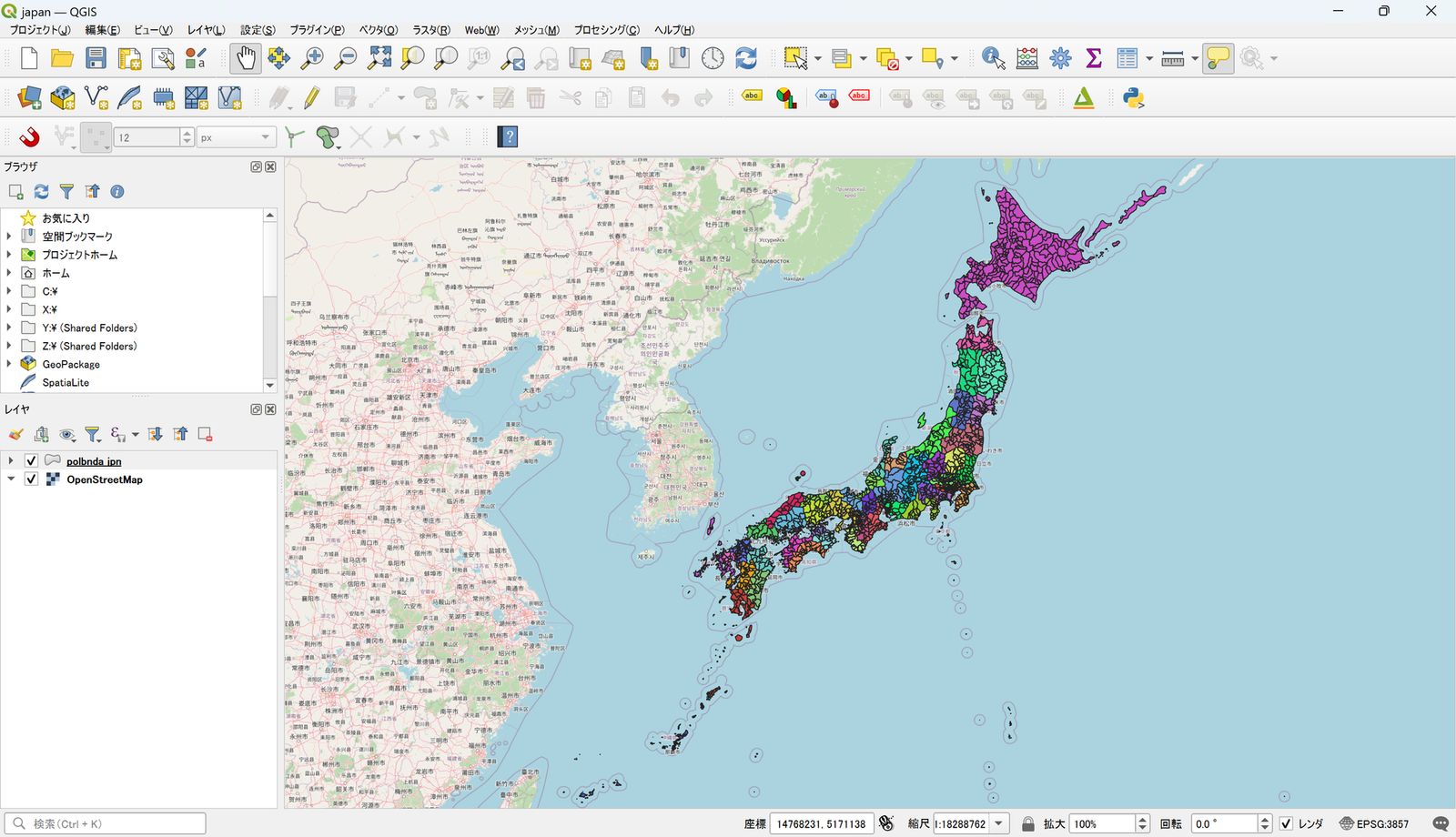The image size is (1456, 837).
Task: Open the Python console icon
Action: tap(1133, 97)
